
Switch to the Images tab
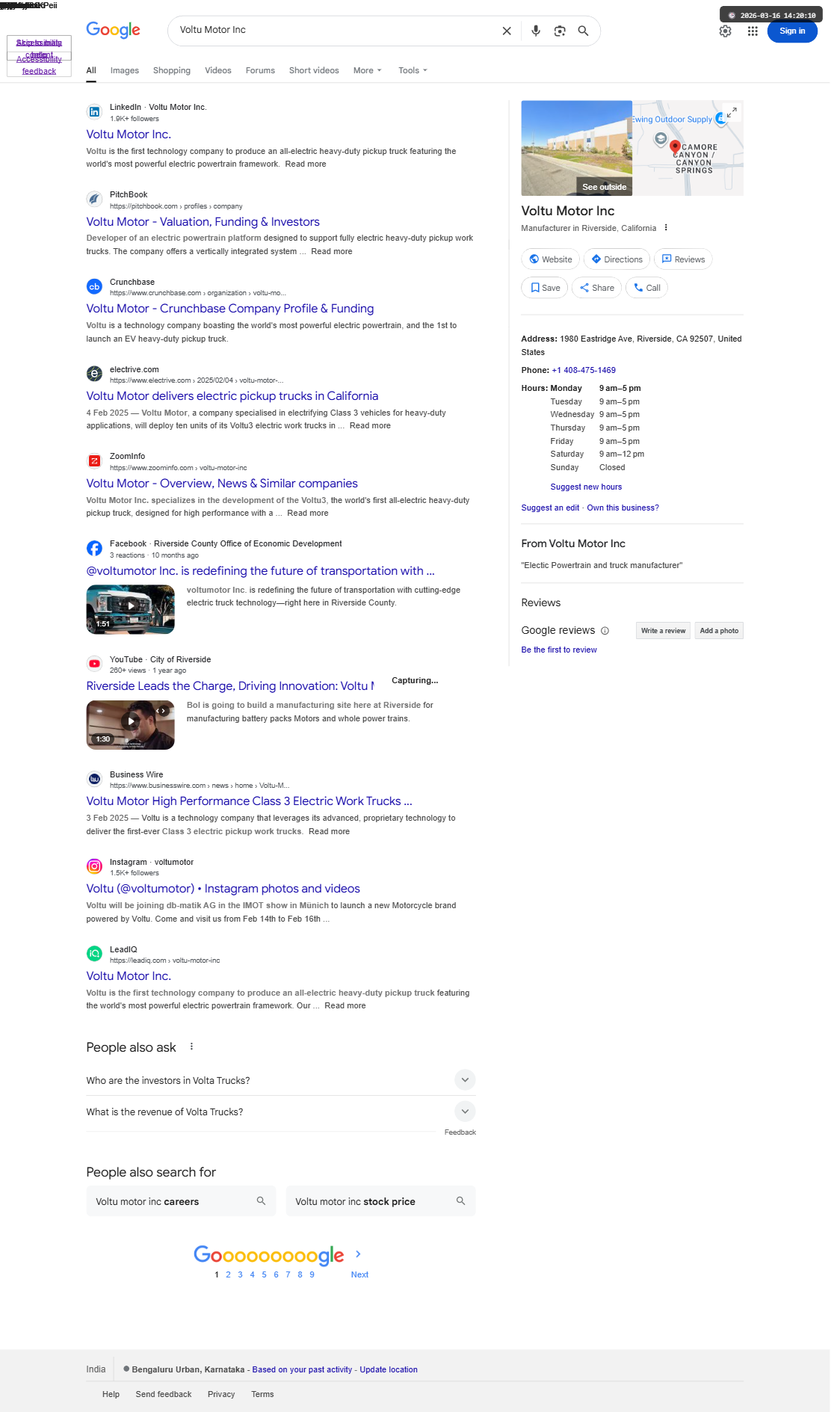coord(125,70)
